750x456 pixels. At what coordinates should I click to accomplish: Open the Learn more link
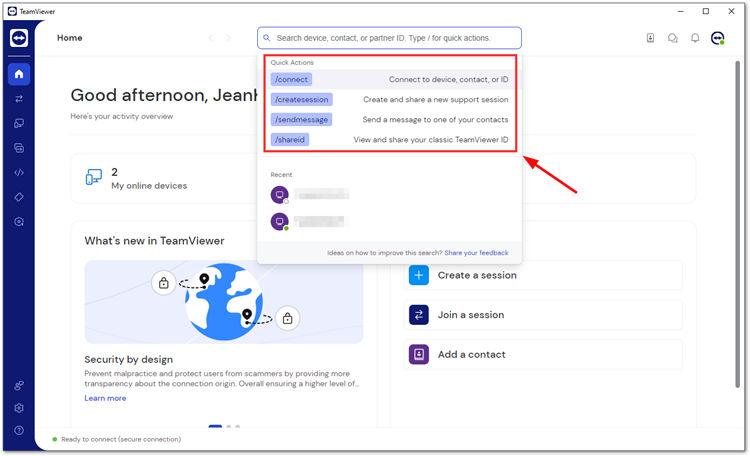[x=105, y=398]
